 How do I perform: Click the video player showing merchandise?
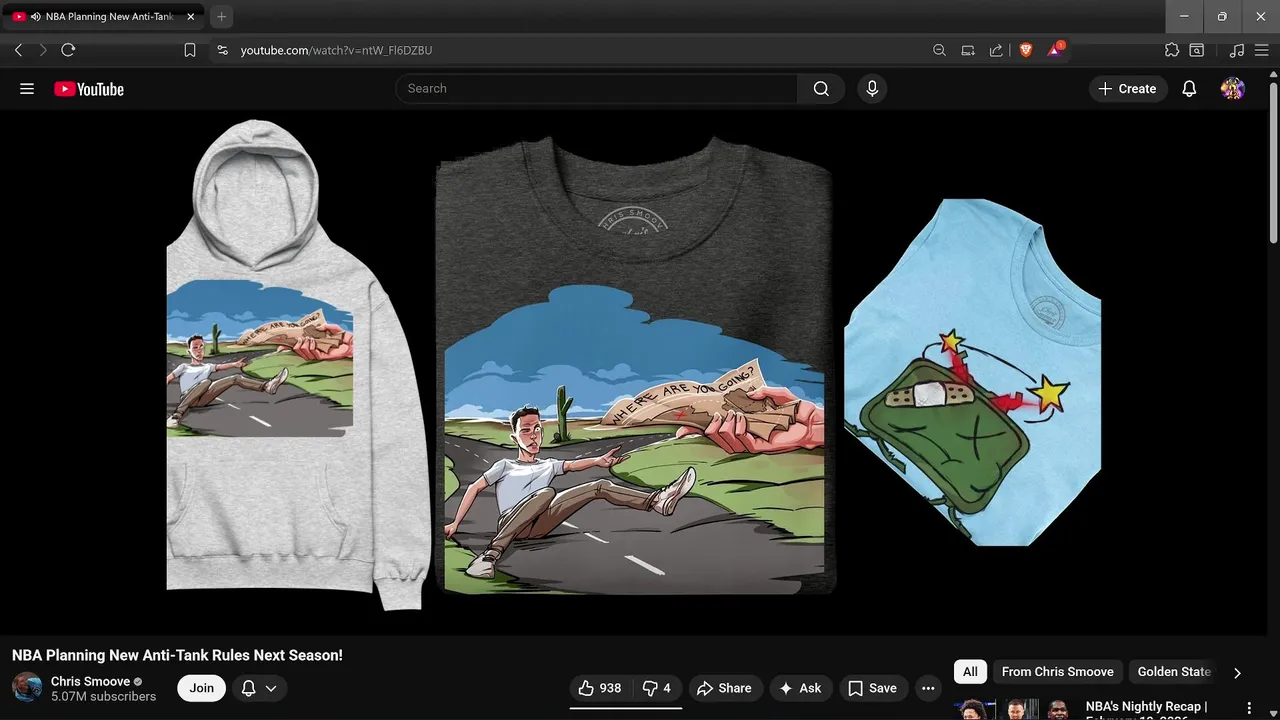coord(633,372)
